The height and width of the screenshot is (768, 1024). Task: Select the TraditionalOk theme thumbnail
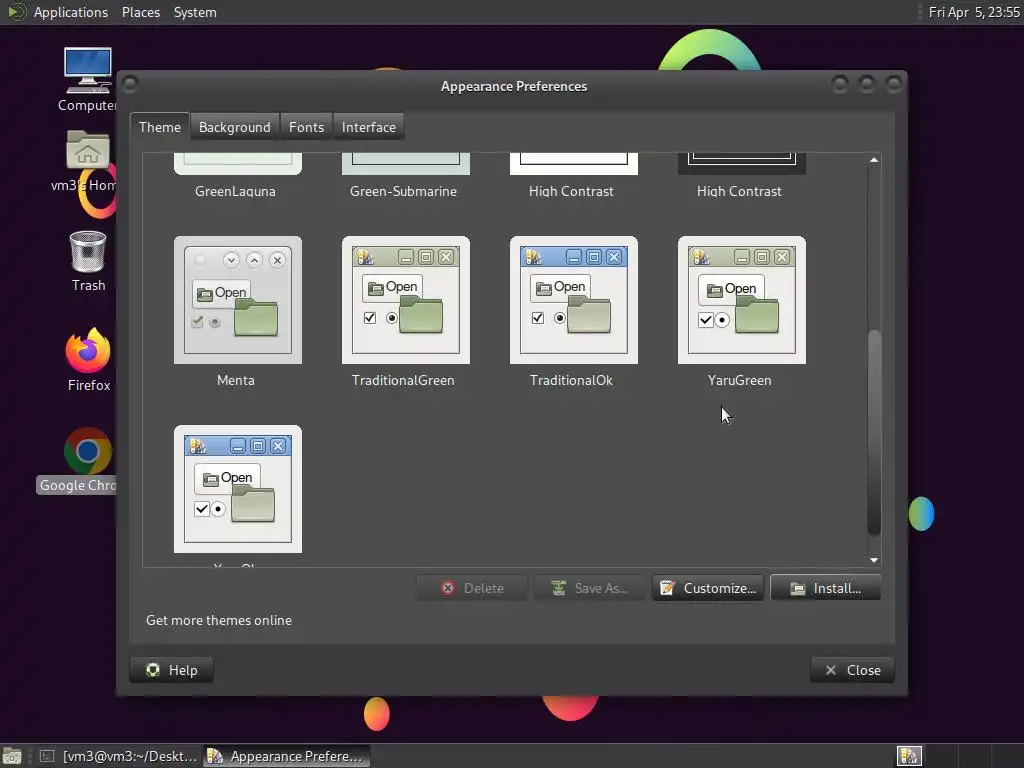click(x=573, y=300)
